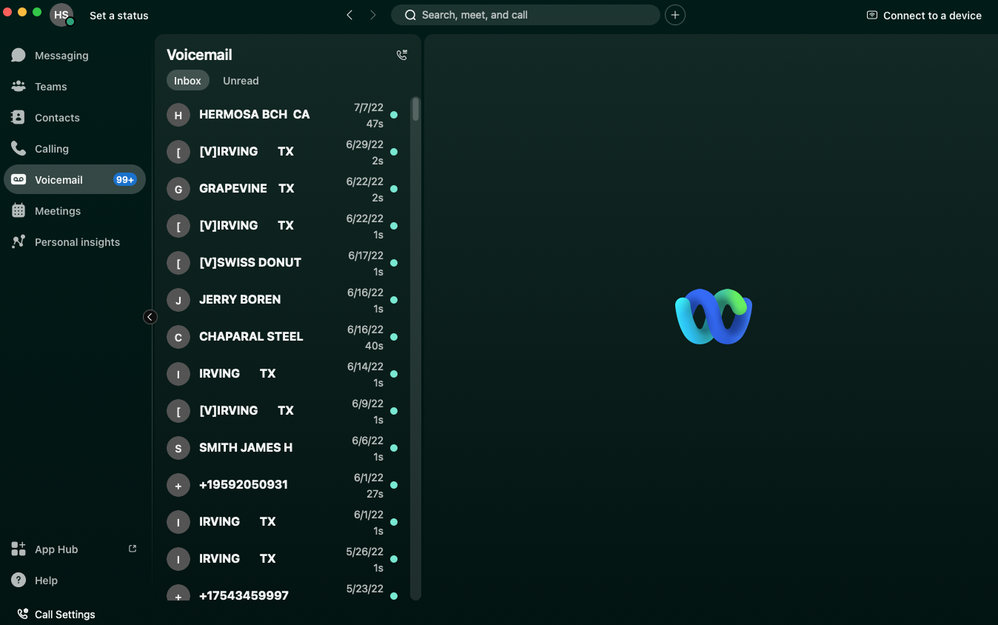
Task: Open the Contacts menu item
Action: [74, 117]
